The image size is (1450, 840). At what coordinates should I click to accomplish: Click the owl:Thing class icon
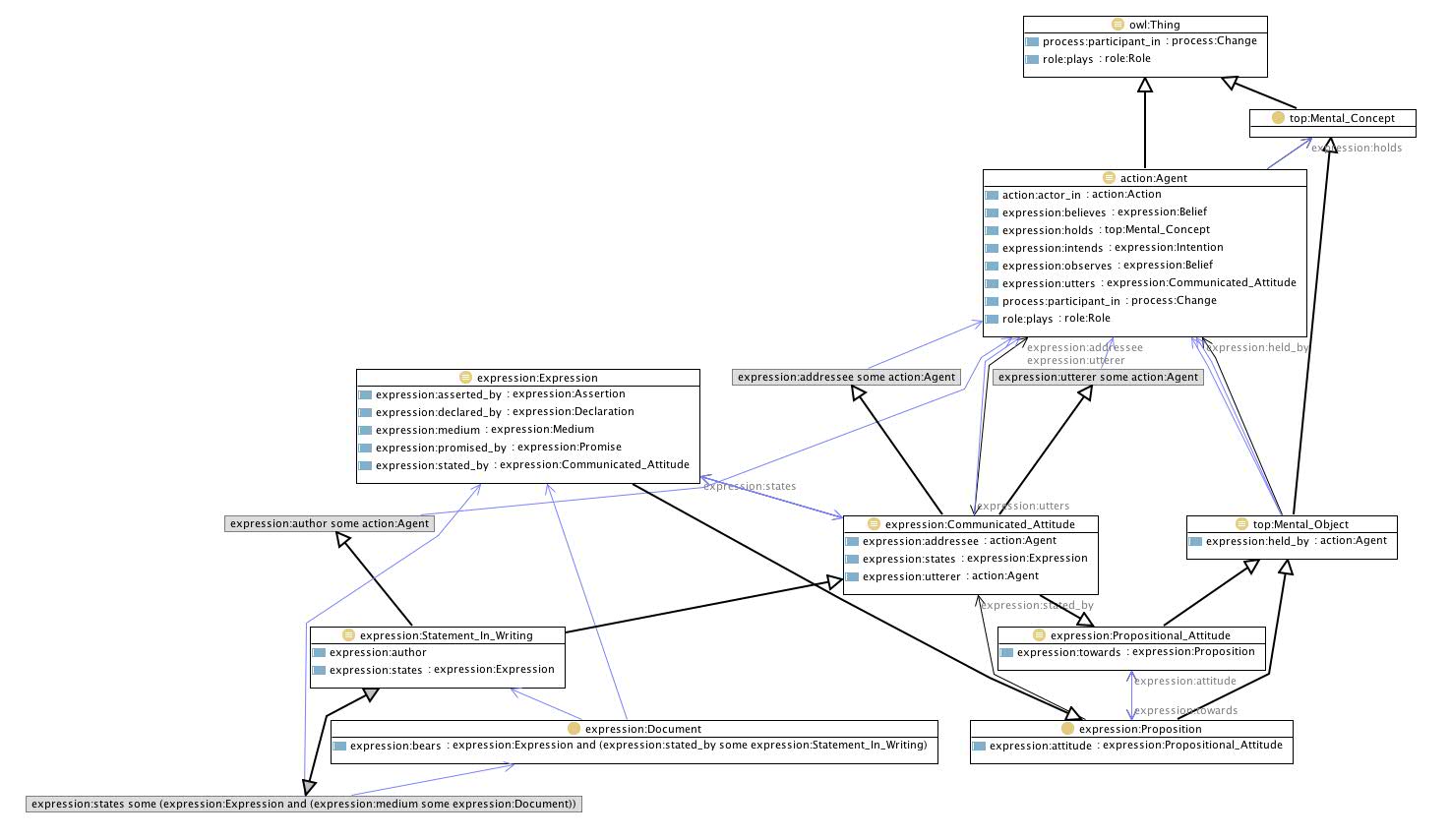tap(1118, 25)
